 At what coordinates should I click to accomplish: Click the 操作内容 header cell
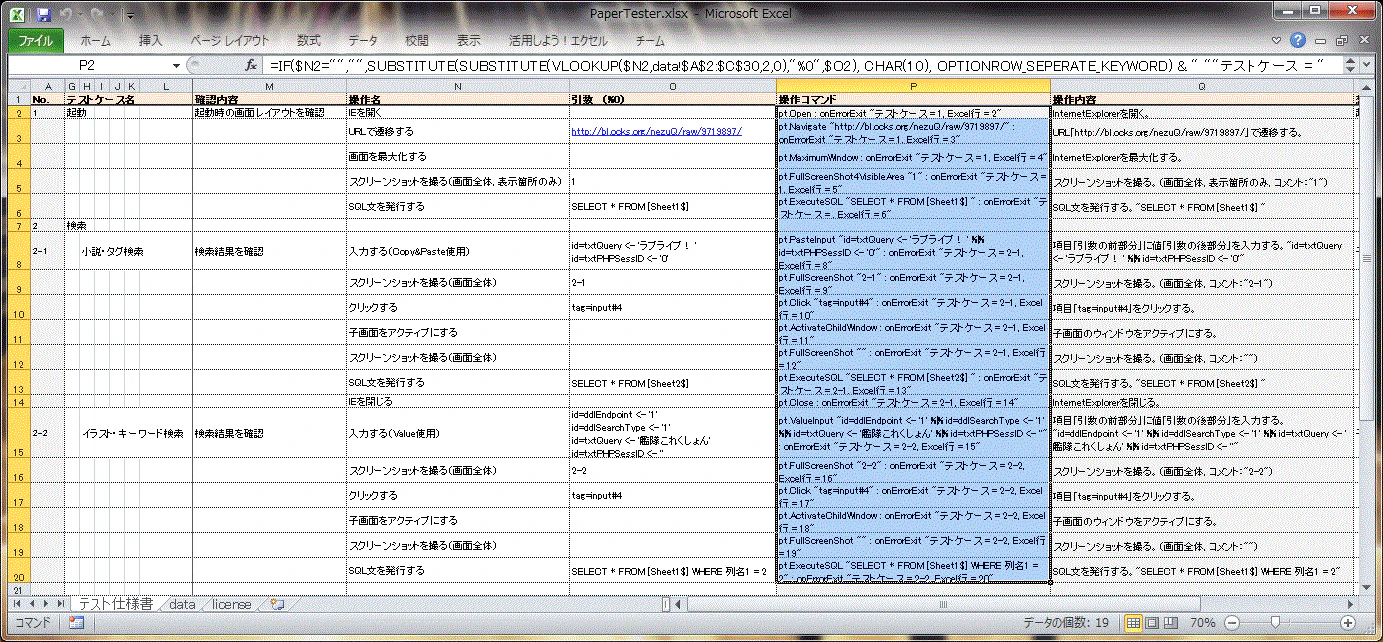click(x=1201, y=100)
